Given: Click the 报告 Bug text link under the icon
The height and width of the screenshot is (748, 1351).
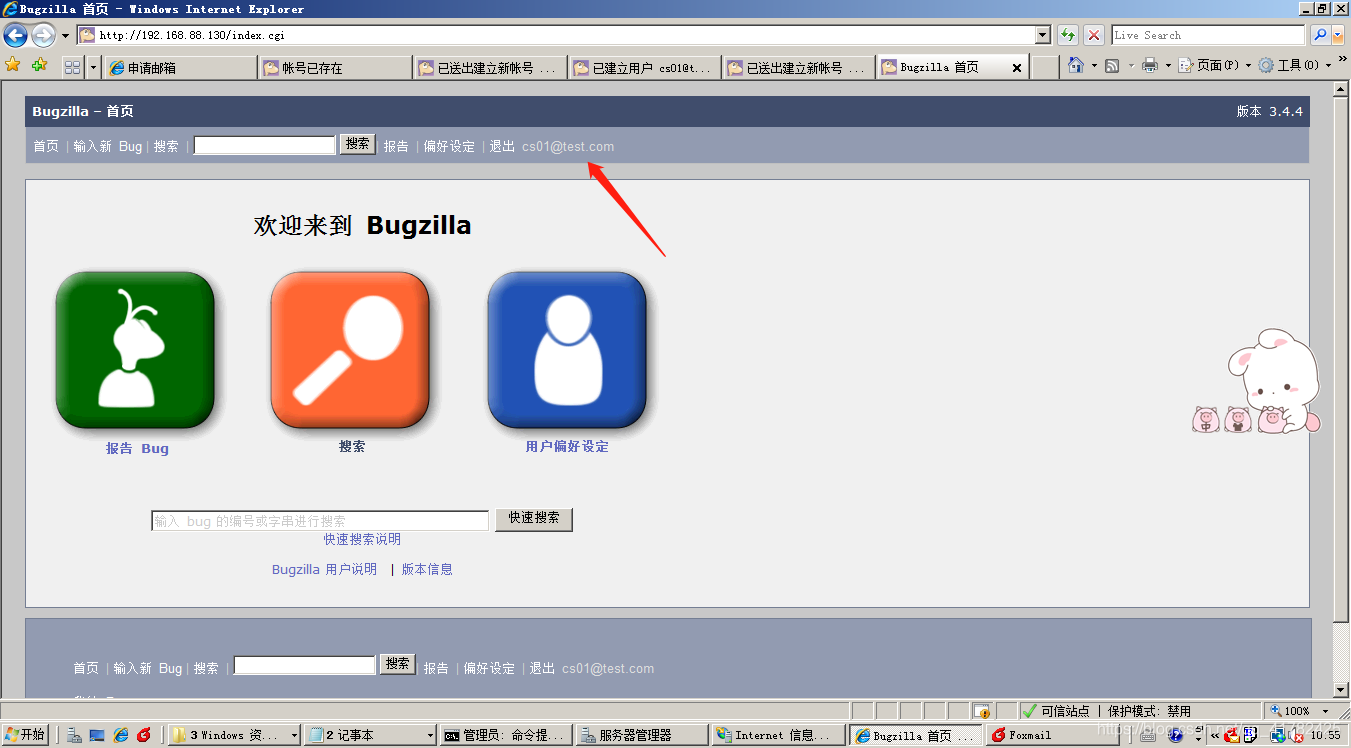Looking at the screenshot, I should click(137, 448).
